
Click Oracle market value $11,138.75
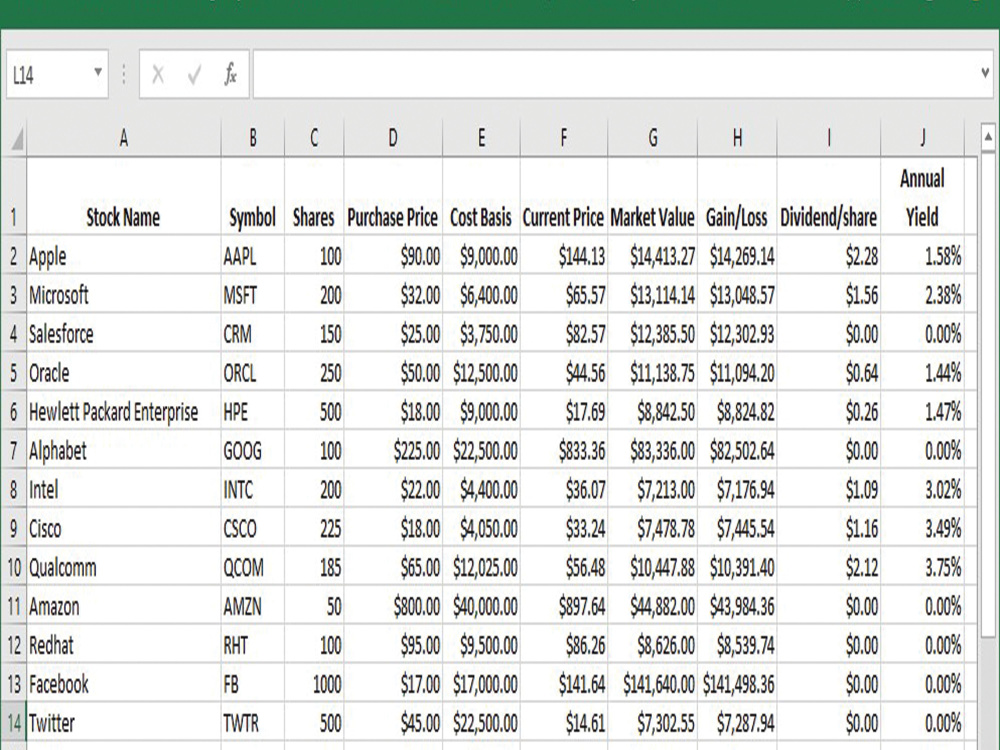pos(652,373)
